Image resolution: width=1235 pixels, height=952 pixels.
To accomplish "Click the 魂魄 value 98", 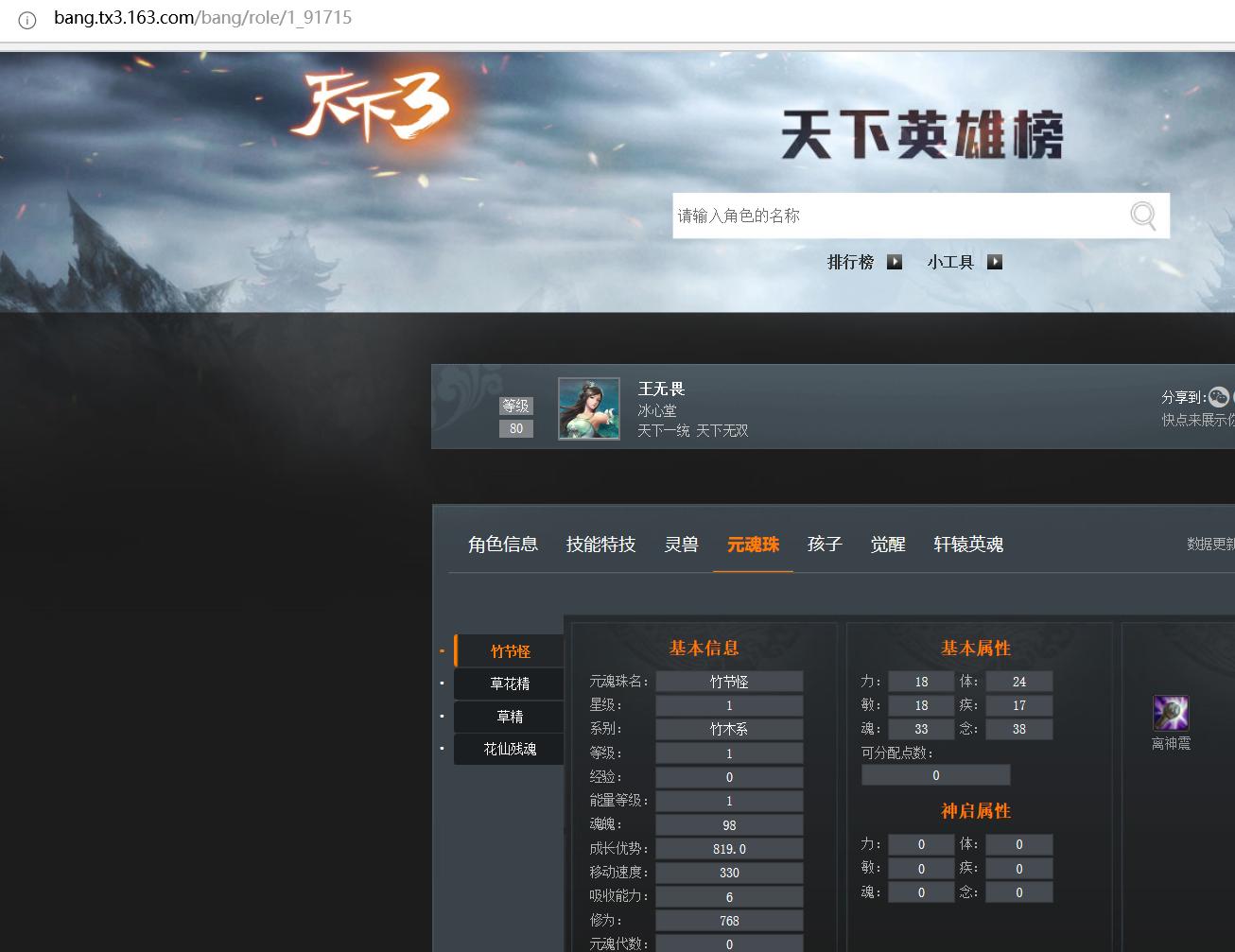I will pos(729,825).
